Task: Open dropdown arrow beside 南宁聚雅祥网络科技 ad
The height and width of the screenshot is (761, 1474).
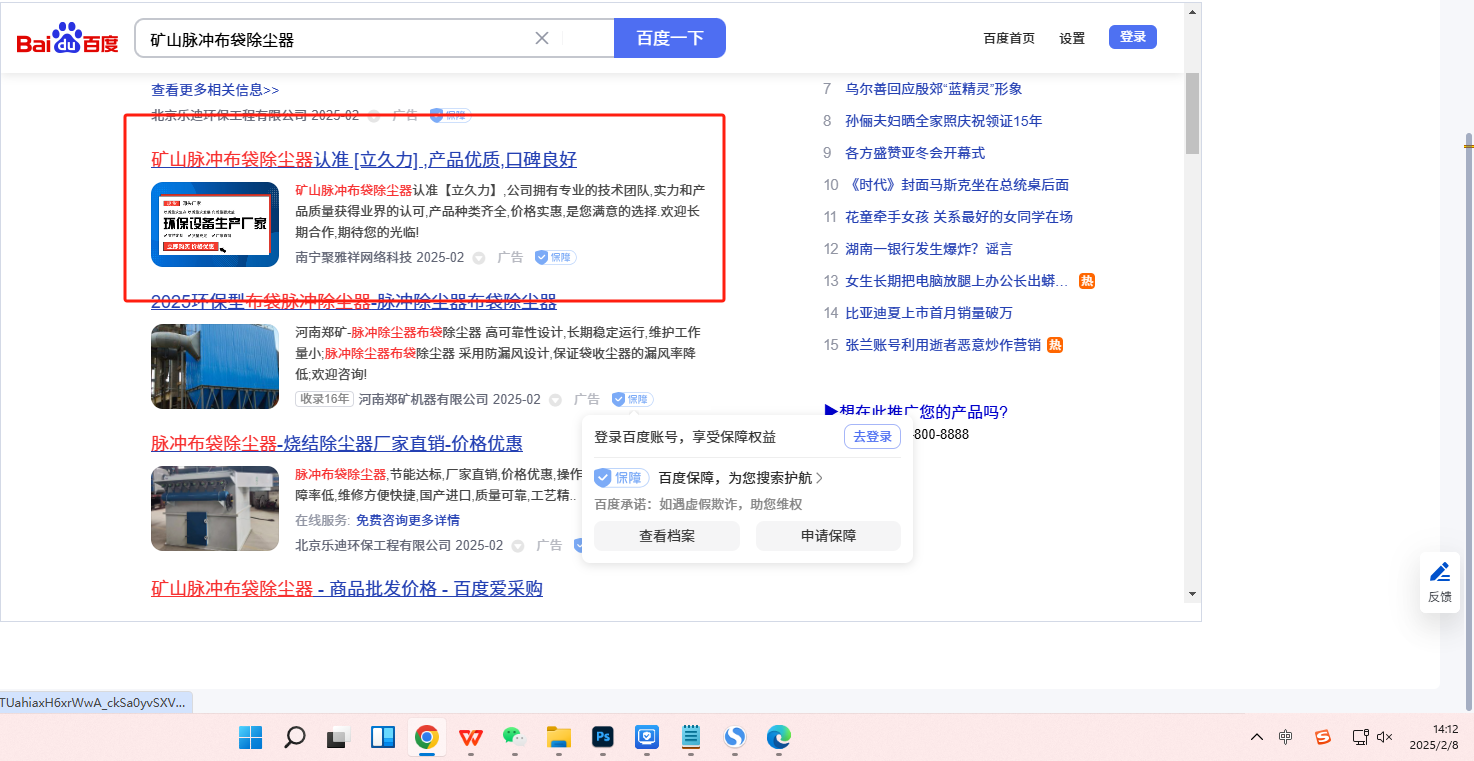Action: click(478, 258)
